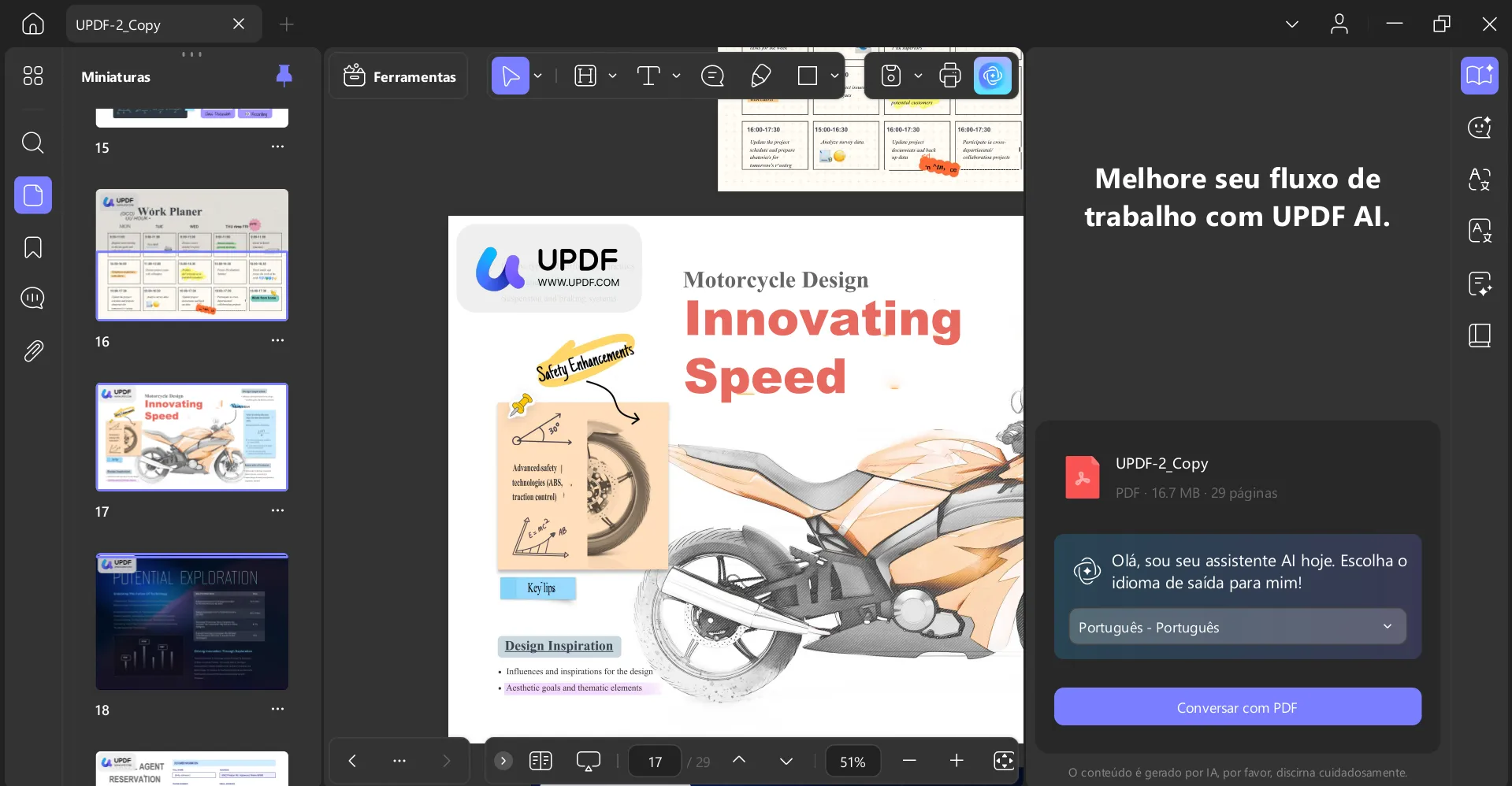1512x786 pixels.
Task: Select page 17 Innovating Speed thumbnail
Action: point(192,437)
